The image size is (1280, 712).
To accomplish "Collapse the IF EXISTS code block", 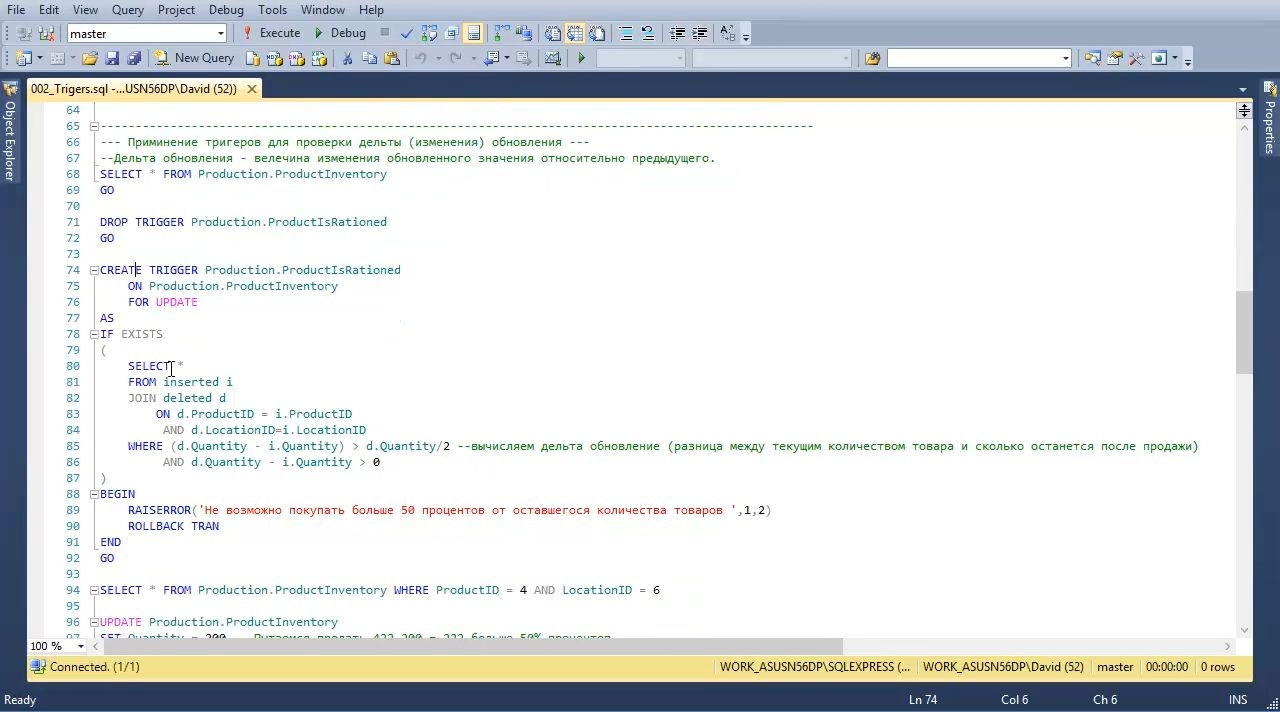I will point(94,334).
